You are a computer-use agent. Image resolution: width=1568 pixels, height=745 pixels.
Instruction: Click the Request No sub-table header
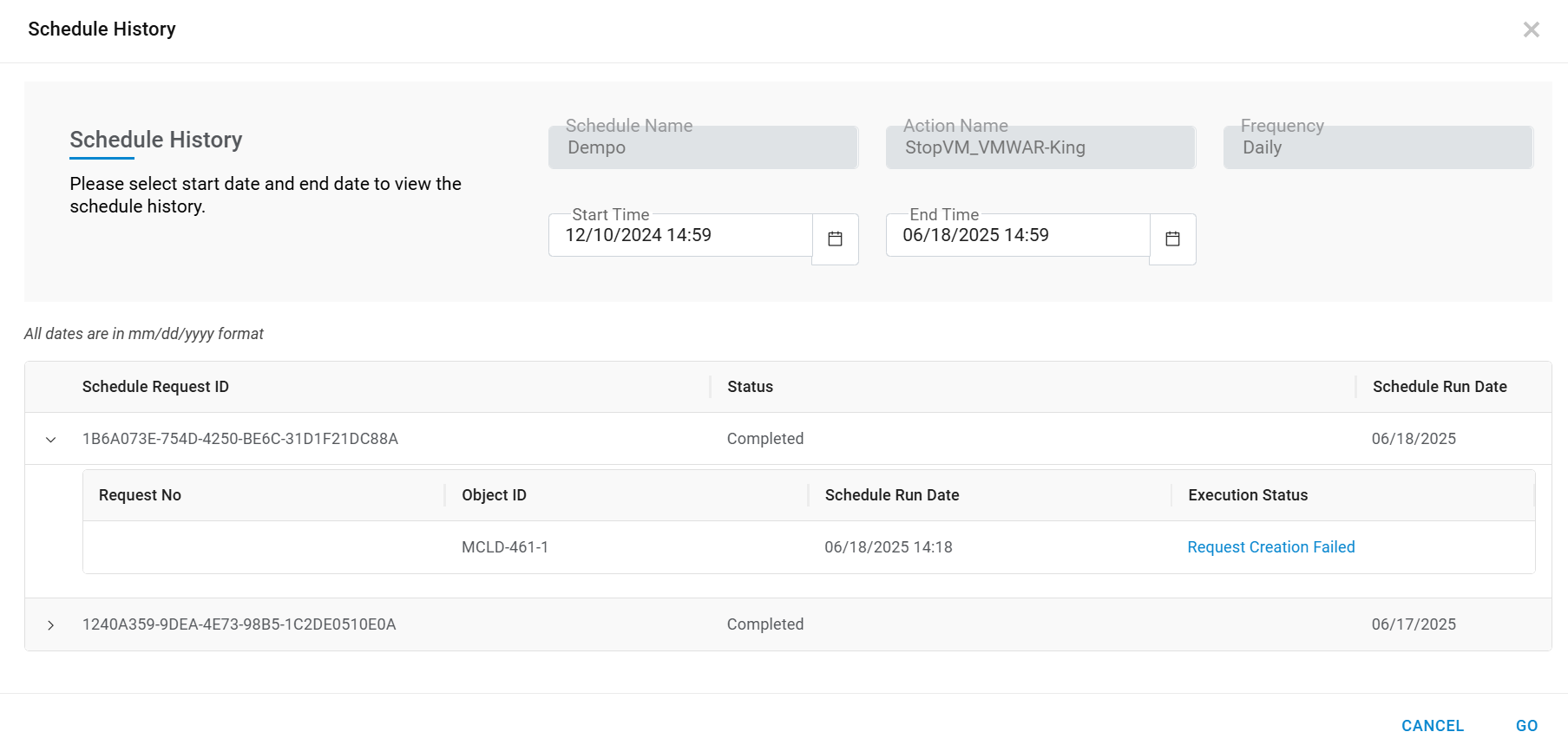tap(140, 495)
